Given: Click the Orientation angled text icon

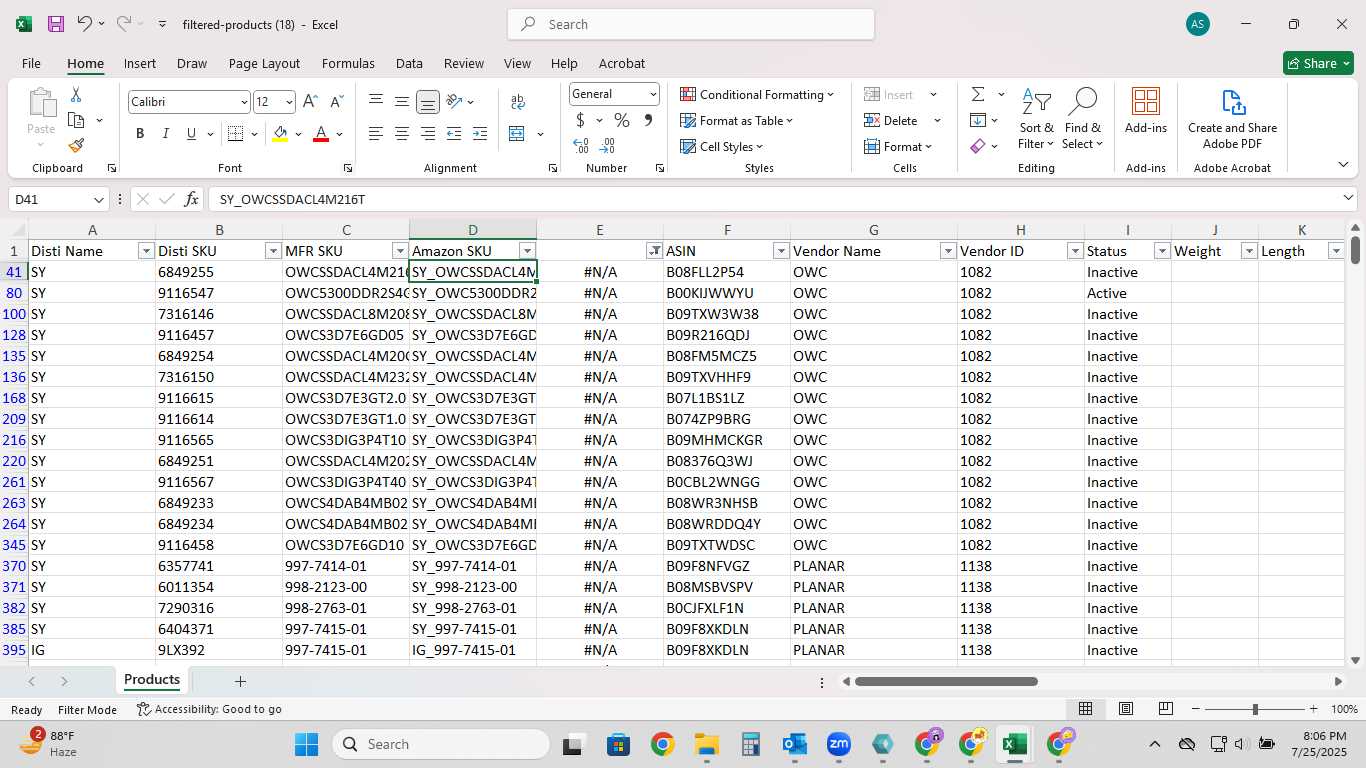Looking at the screenshot, I should [x=454, y=102].
